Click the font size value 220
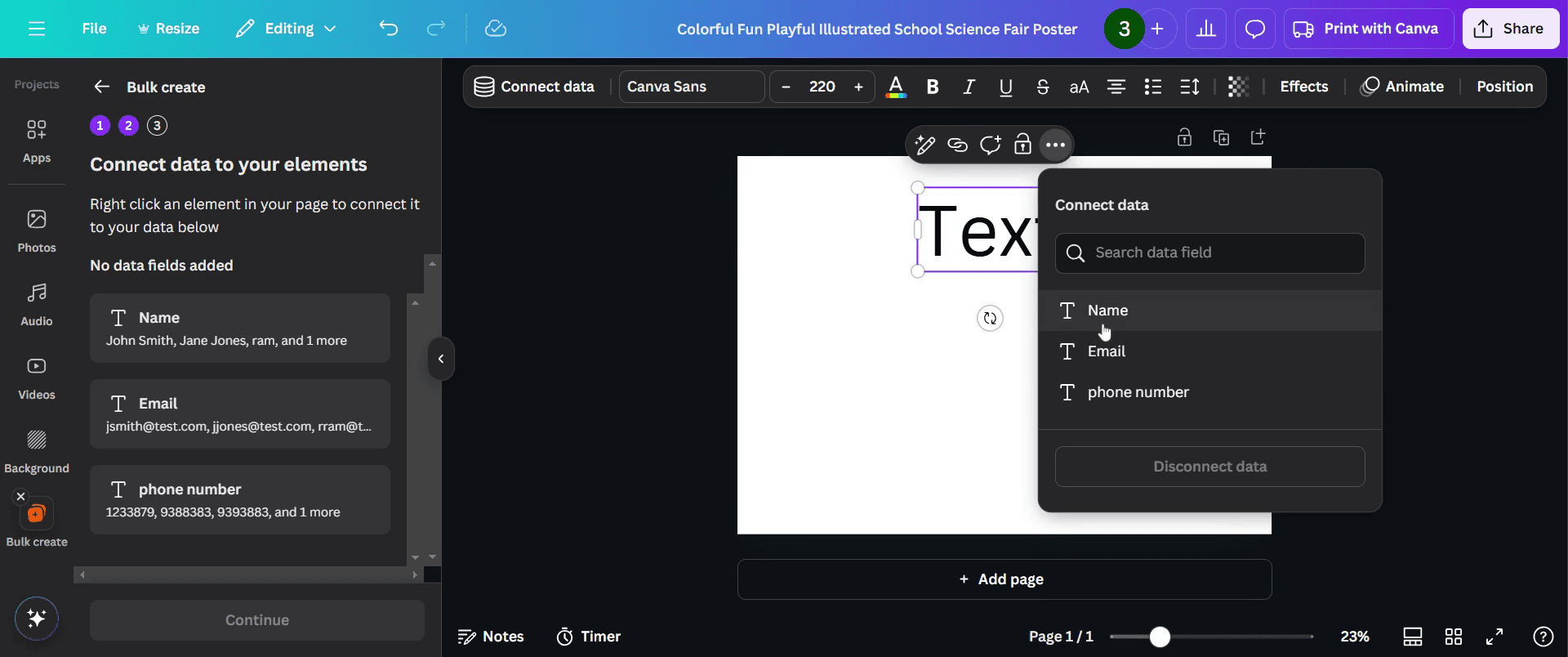This screenshot has height=657, width=1568. [822, 87]
